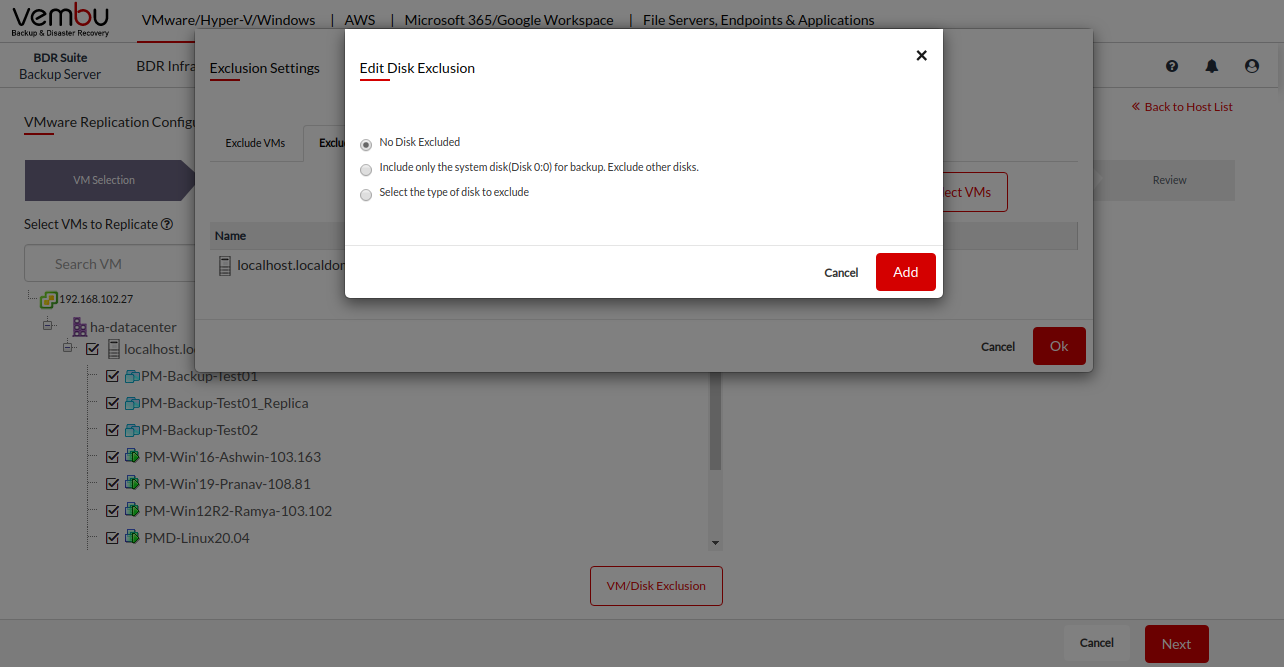Follow the Back to Host List link
The width and height of the screenshot is (1284, 667).
(x=1182, y=107)
